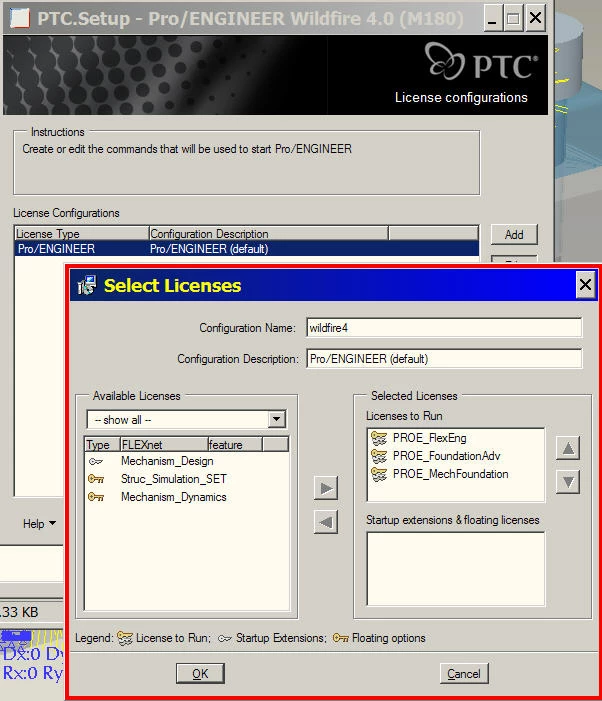The width and height of the screenshot is (602, 701).
Task: Click the Cancel button
Action: pos(464,673)
